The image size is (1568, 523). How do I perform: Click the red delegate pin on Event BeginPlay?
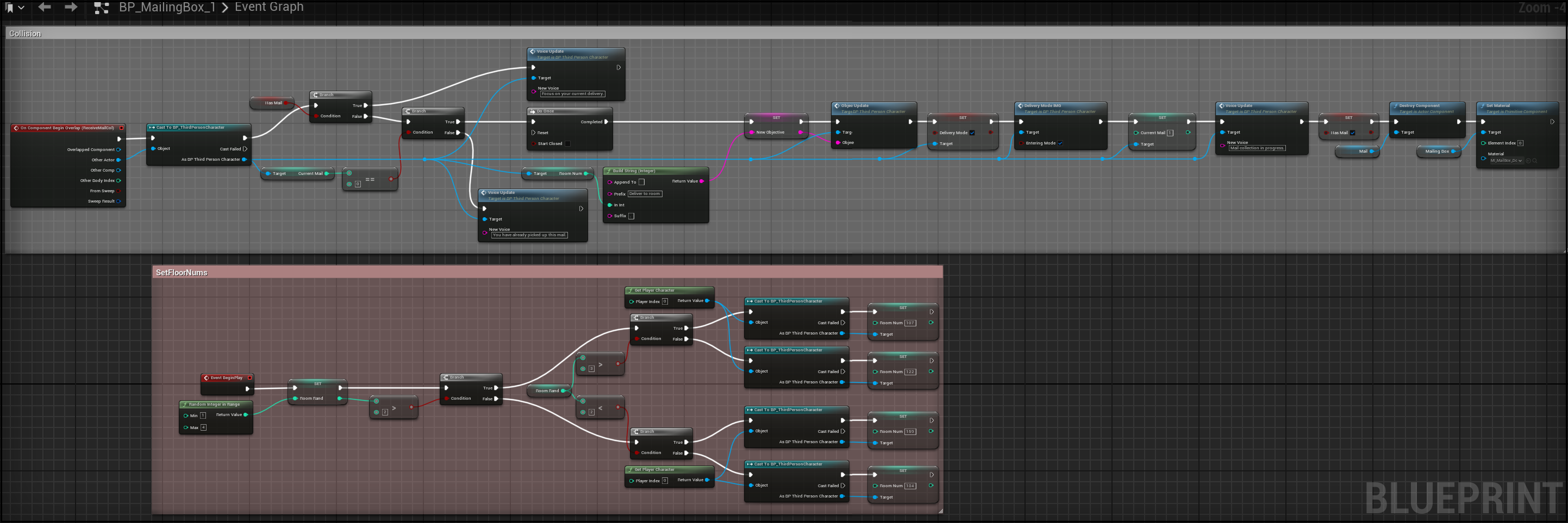(249, 377)
